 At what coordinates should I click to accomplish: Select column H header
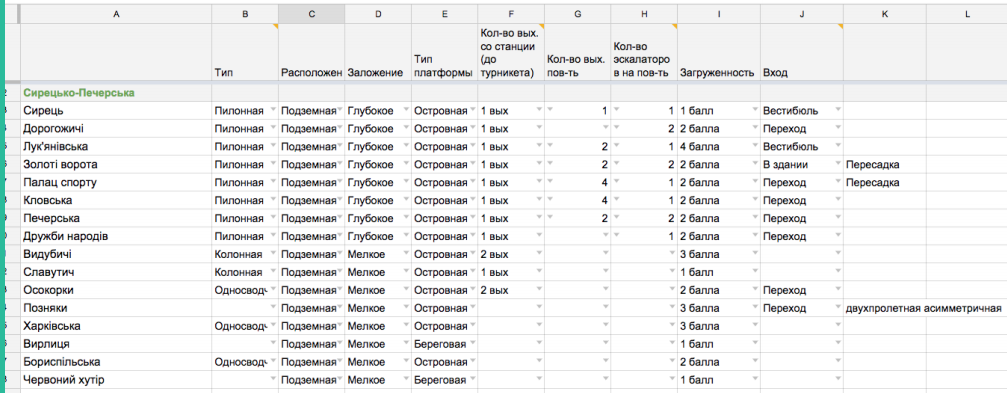click(x=644, y=13)
